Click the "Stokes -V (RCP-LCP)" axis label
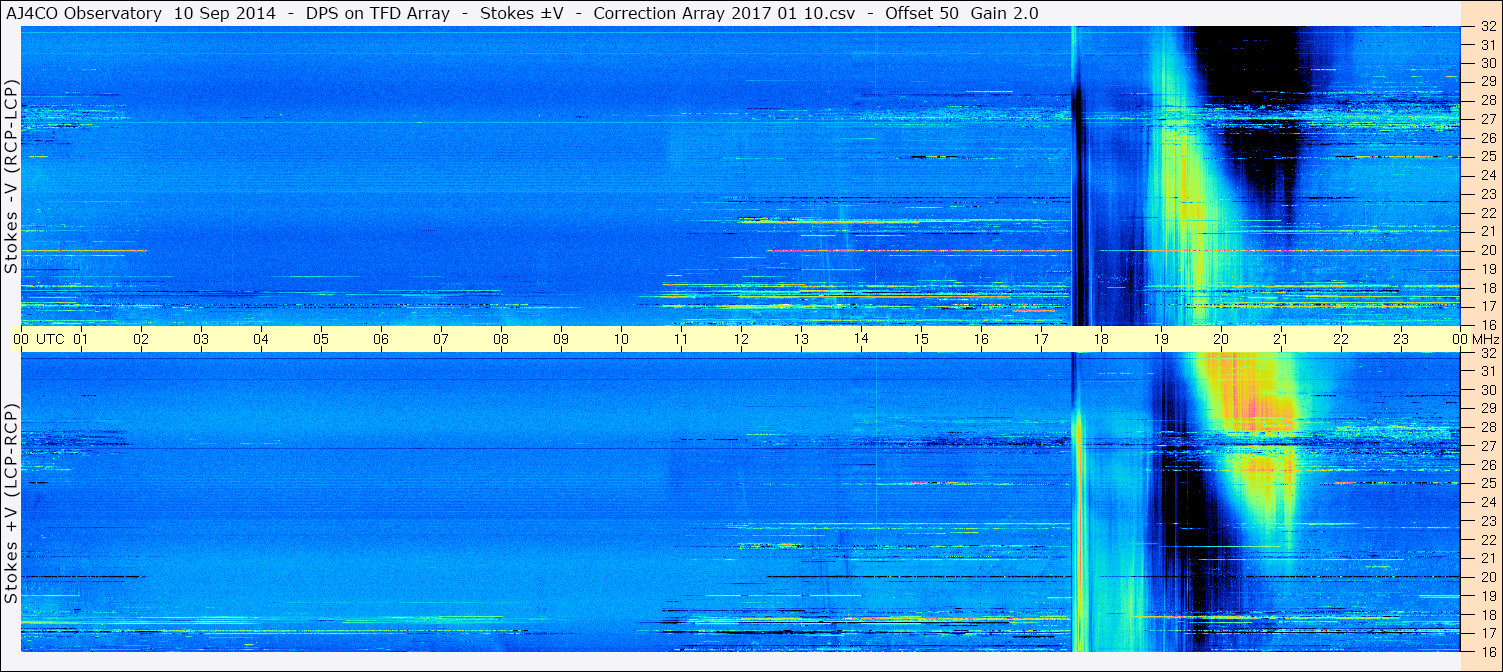The width and height of the screenshot is (1503, 672). point(11,176)
